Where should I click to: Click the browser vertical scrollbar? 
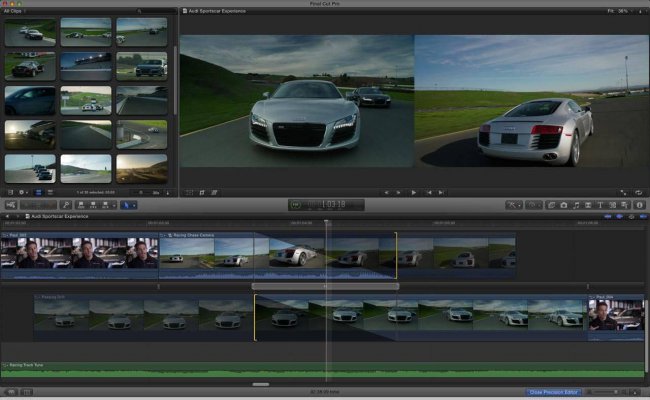(175, 81)
